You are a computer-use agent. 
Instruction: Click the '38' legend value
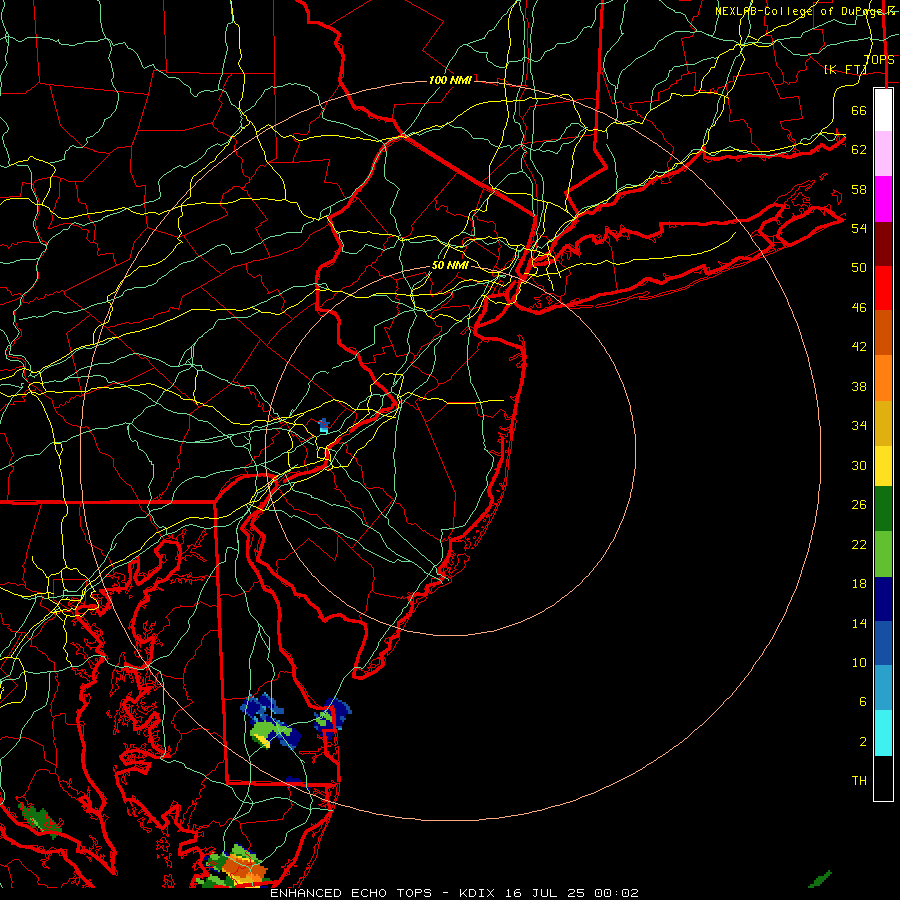click(x=859, y=387)
